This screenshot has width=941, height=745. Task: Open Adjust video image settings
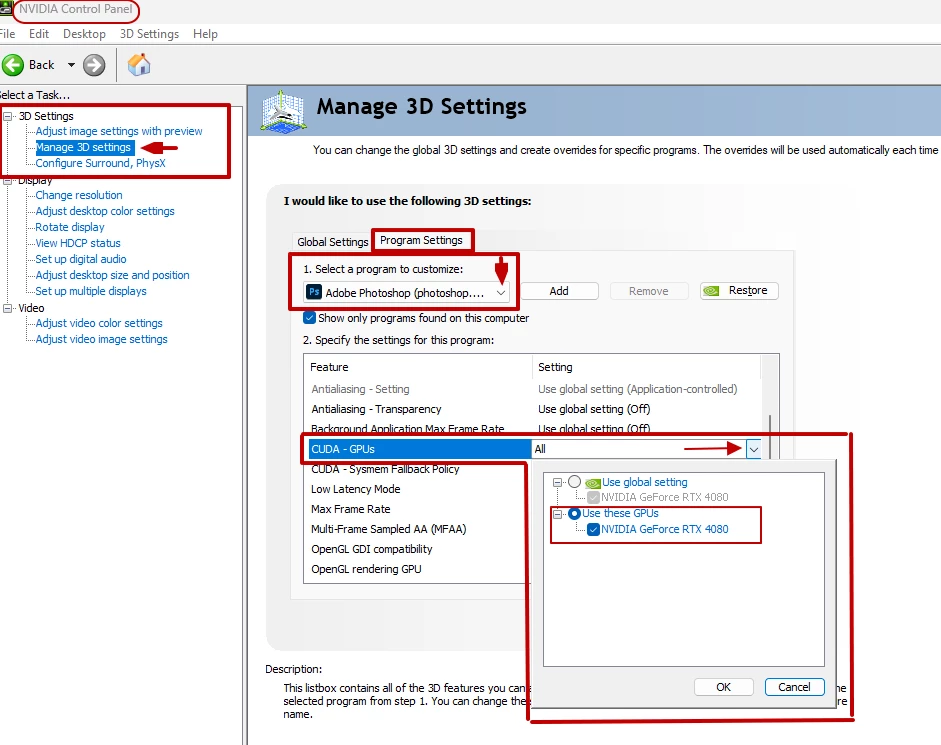click(101, 339)
